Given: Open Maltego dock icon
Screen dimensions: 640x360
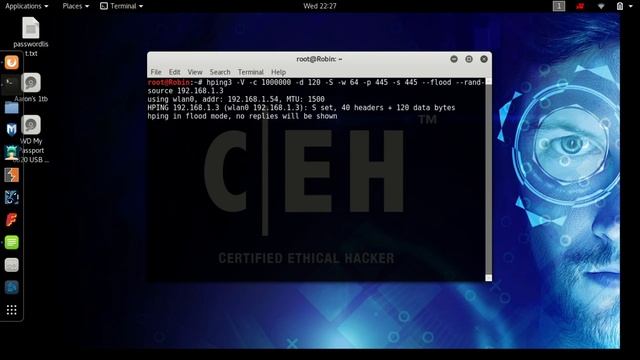Looking at the screenshot, I should [x=11, y=198].
